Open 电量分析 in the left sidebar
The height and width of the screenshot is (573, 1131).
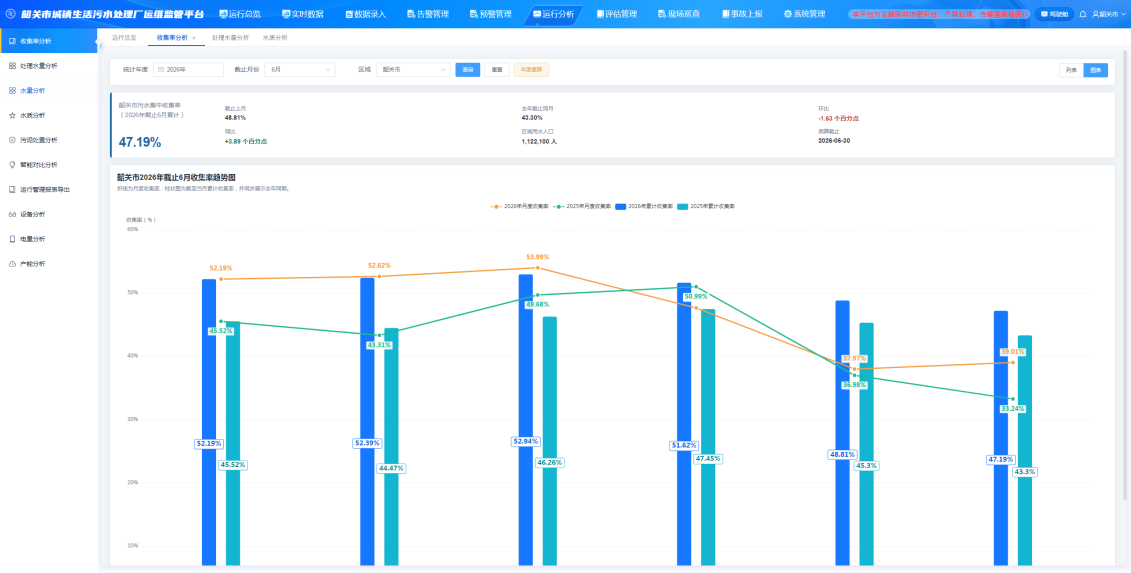tap(48, 239)
